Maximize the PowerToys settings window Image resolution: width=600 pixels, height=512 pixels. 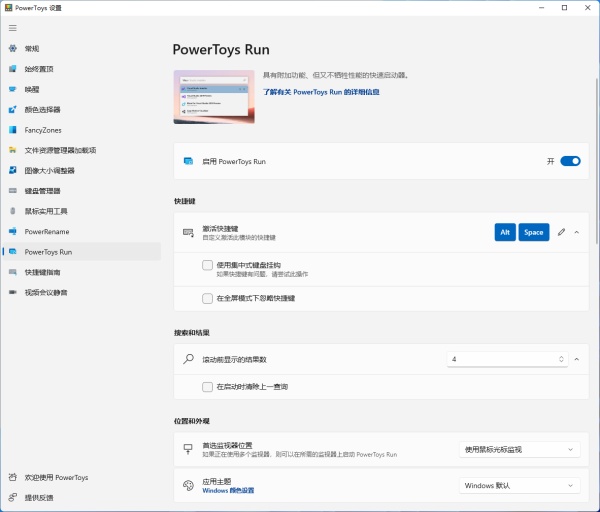tap(564, 8)
